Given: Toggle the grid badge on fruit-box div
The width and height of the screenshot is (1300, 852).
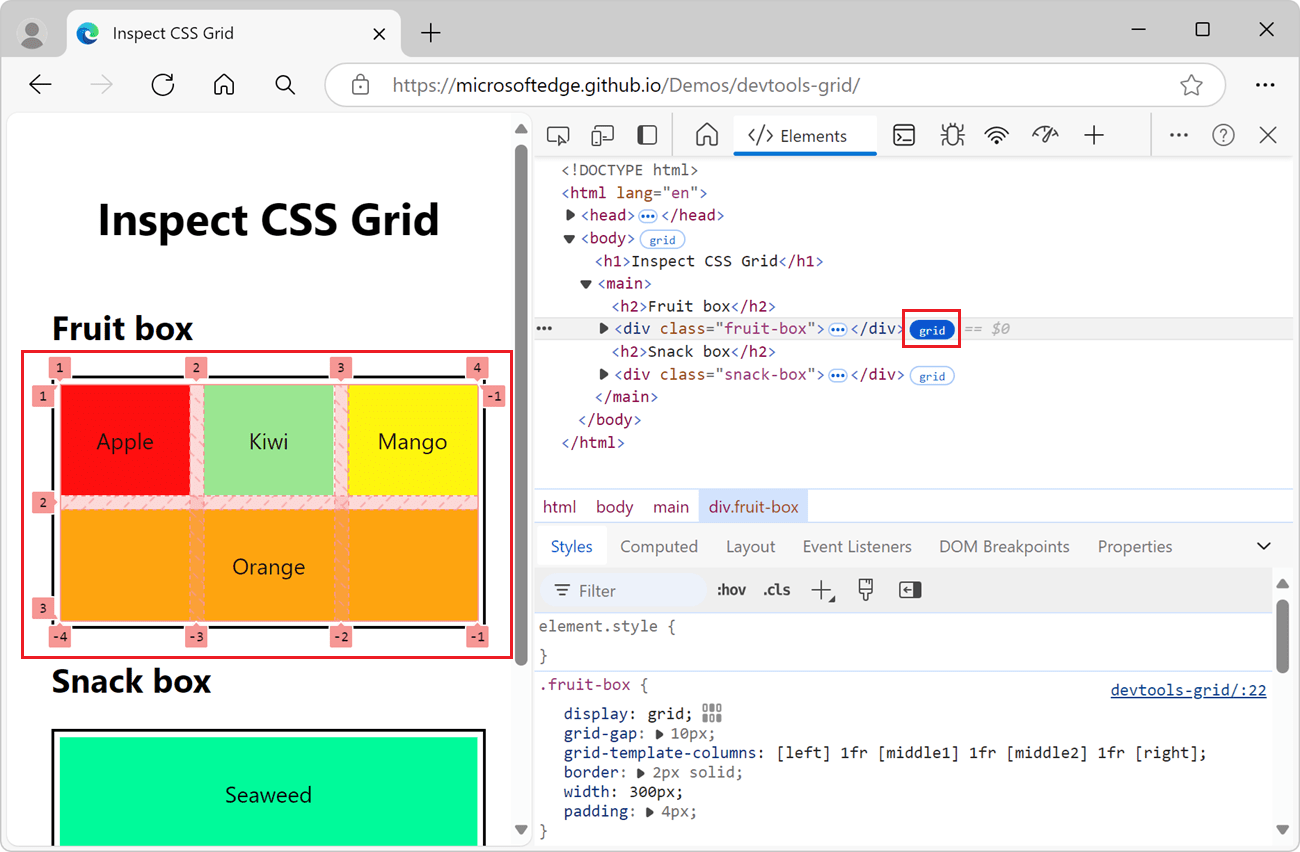Looking at the screenshot, I should coord(931,328).
